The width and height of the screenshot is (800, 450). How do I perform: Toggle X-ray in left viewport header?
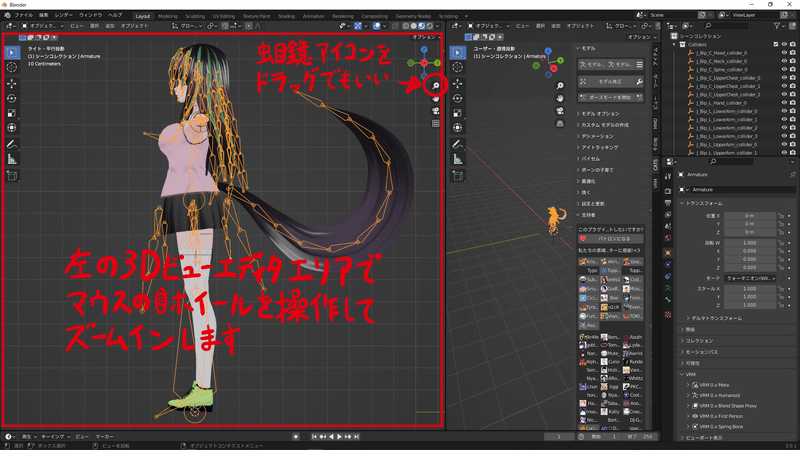coord(396,26)
